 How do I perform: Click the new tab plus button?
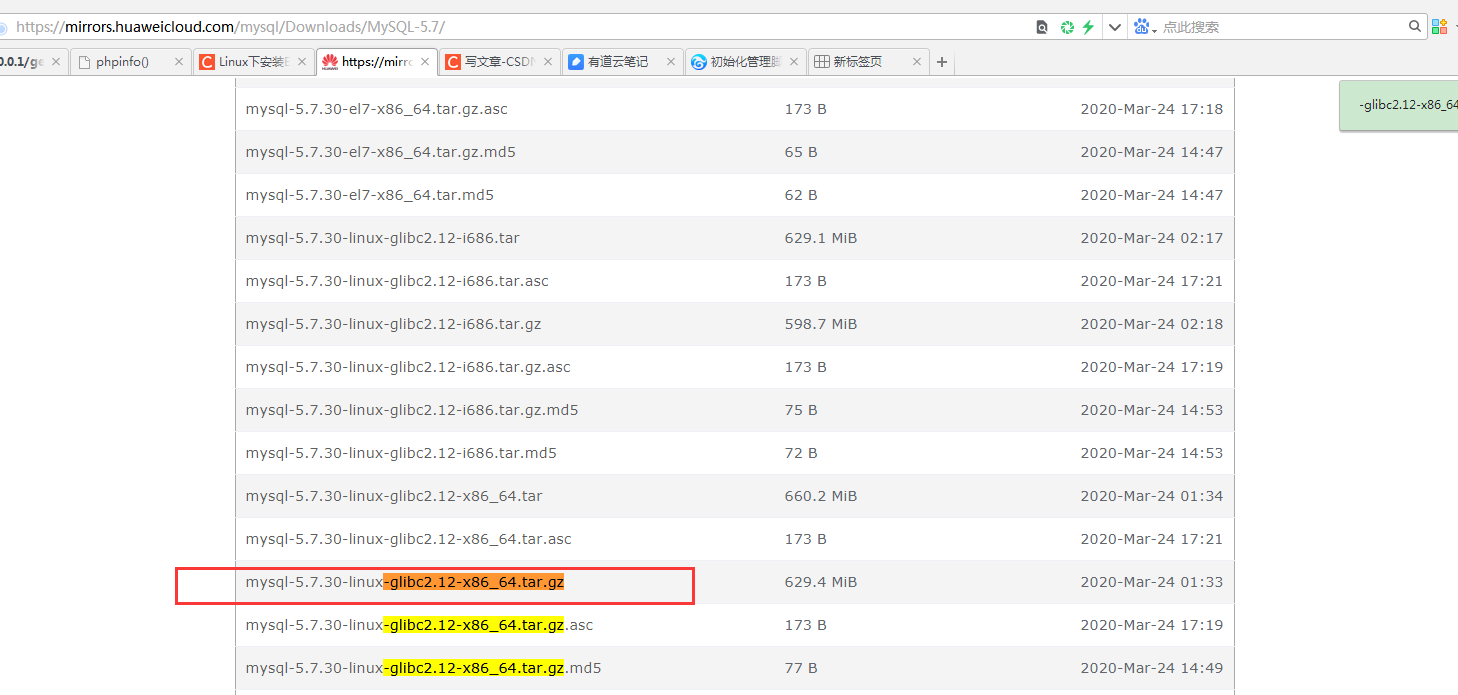click(941, 61)
